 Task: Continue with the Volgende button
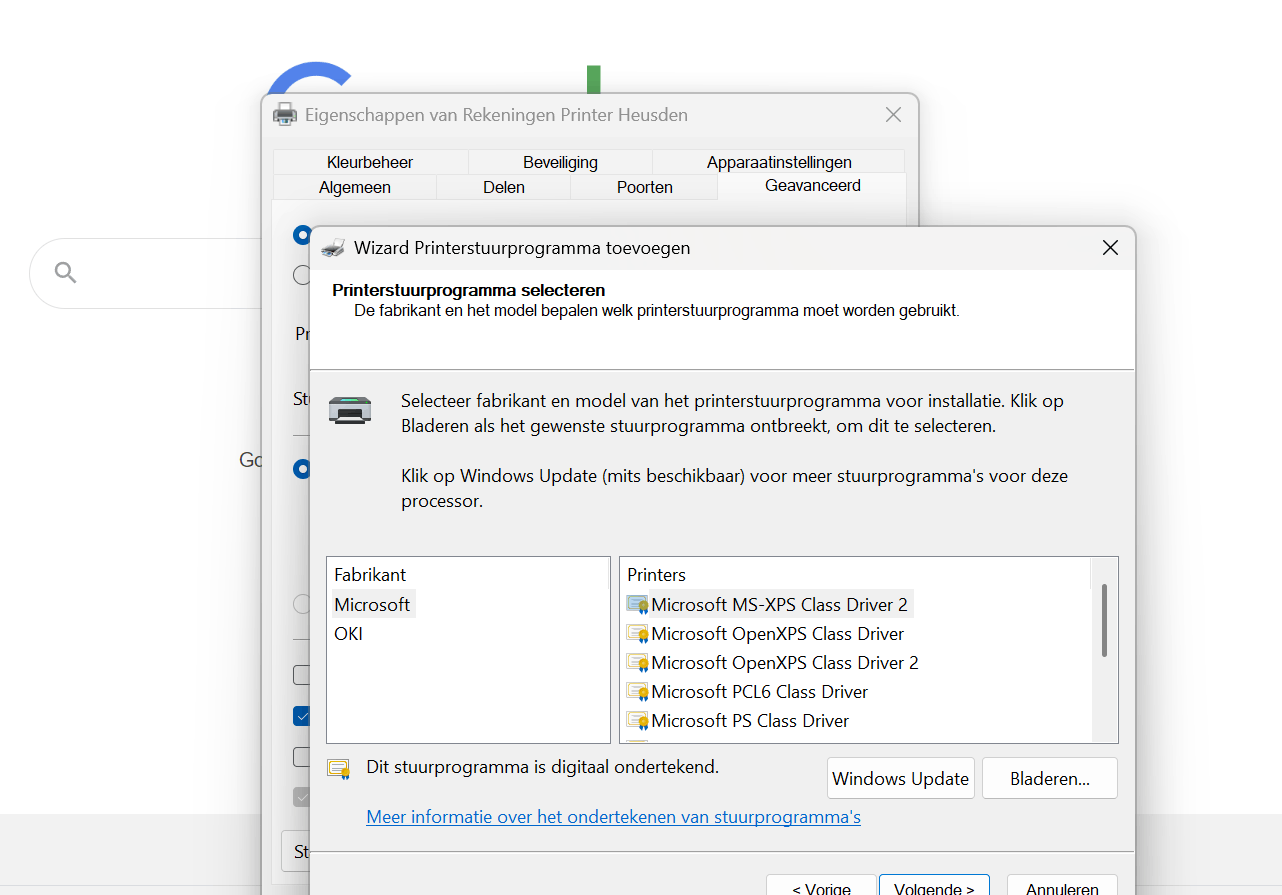point(934,887)
